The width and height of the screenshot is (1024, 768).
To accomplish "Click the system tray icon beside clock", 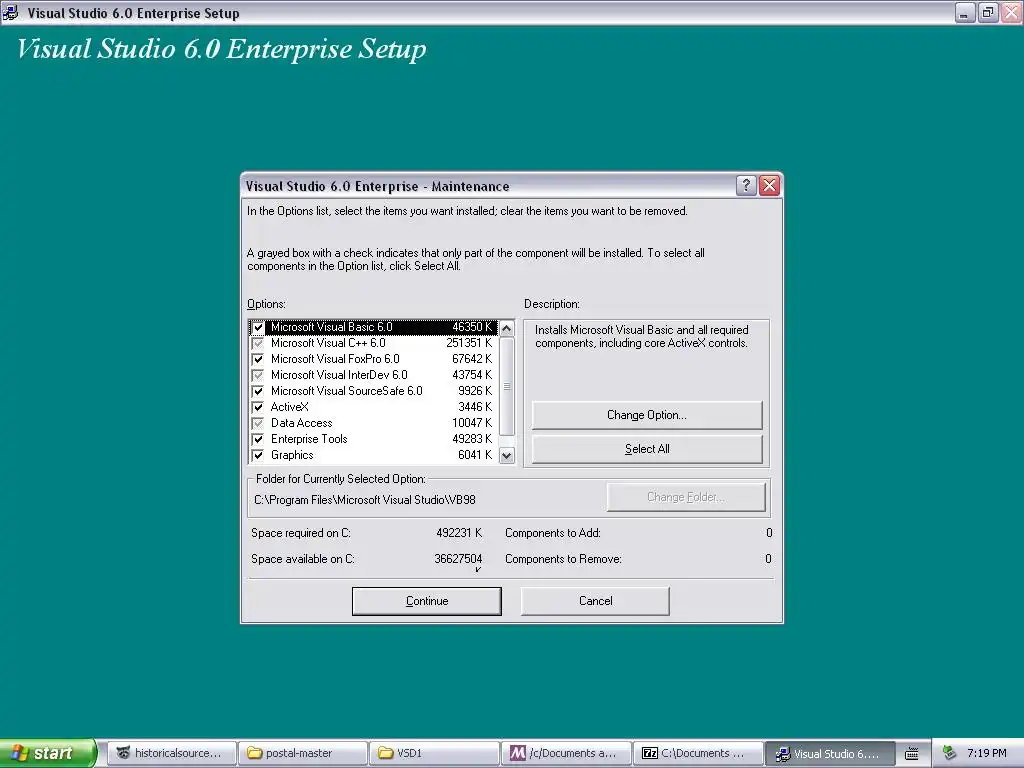I will click(950, 753).
